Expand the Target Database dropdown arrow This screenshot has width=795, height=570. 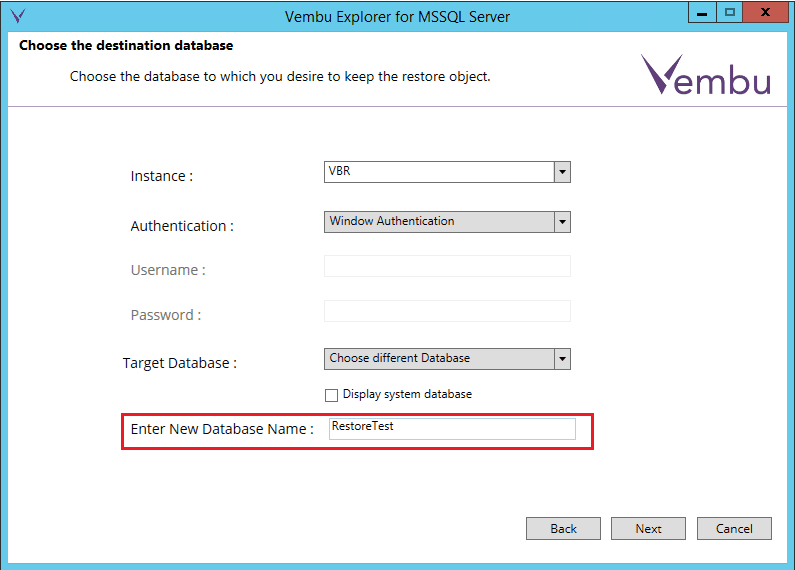[x=562, y=359]
